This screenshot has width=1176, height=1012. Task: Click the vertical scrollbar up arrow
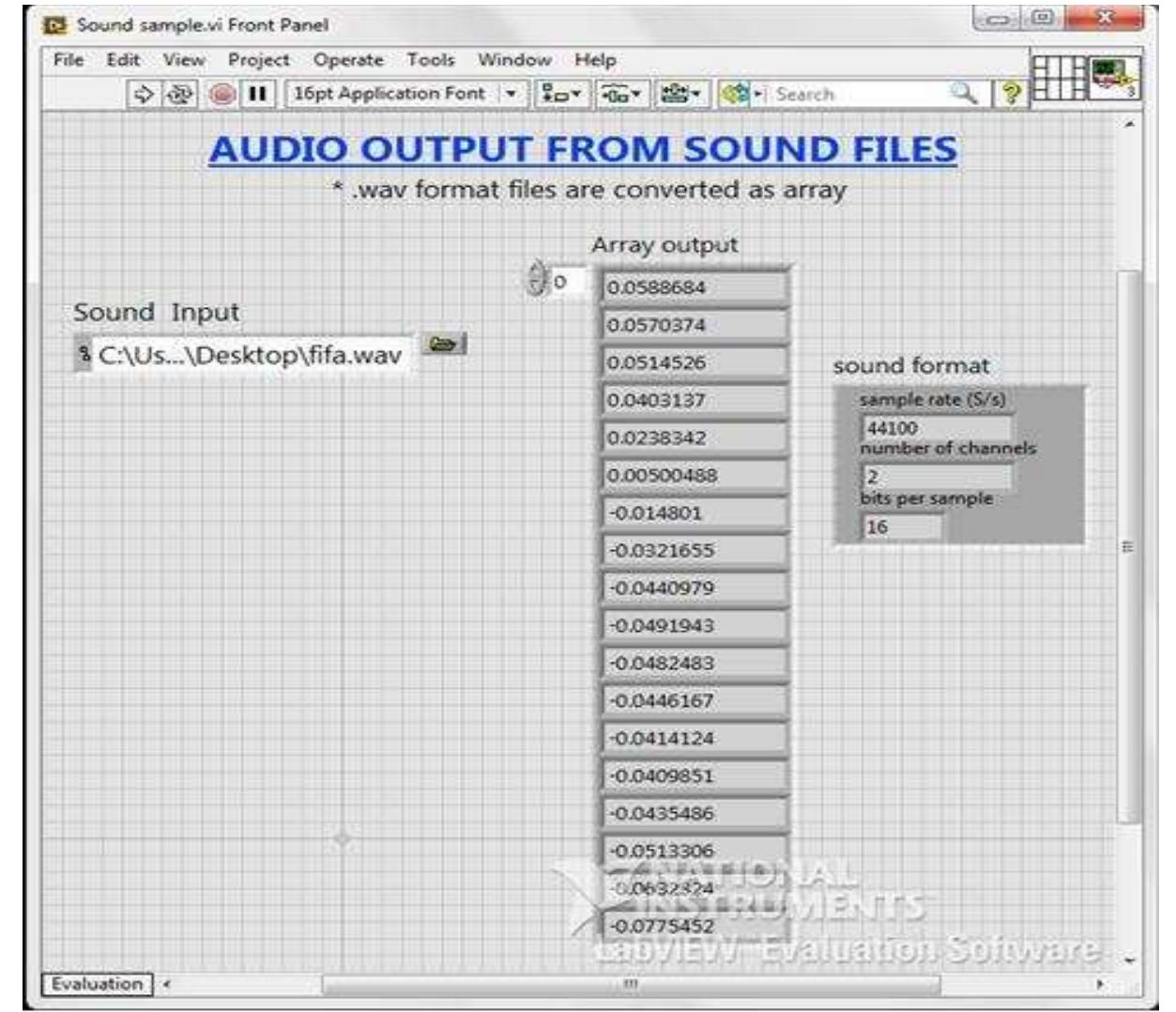click(x=1129, y=124)
